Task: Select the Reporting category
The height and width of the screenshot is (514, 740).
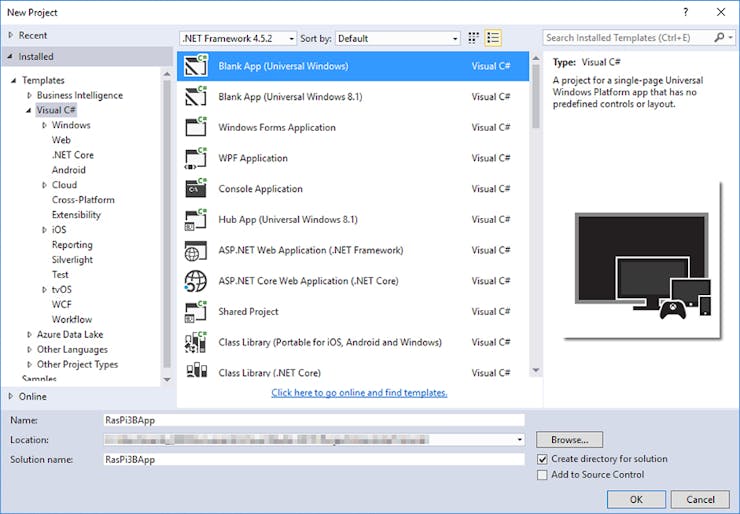Action: point(72,244)
